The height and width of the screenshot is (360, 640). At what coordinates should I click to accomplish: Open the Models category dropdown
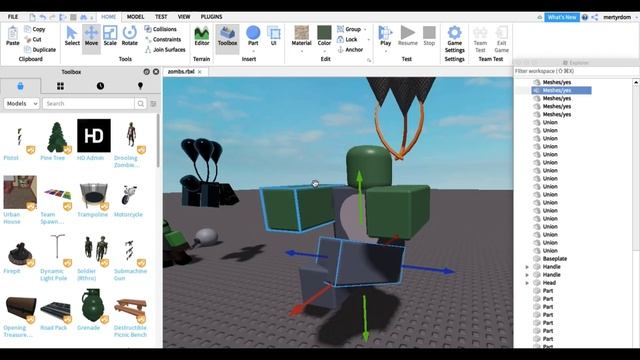click(x=22, y=104)
